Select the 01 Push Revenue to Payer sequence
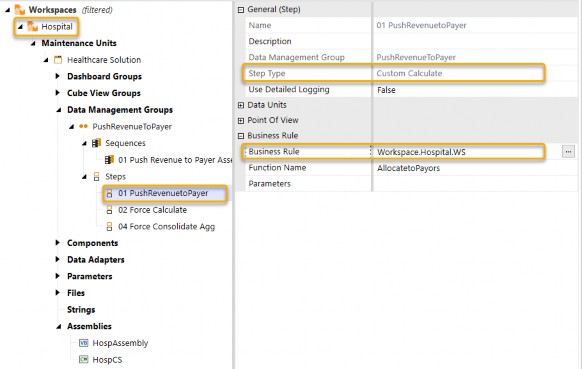The image size is (582, 369). [175, 160]
